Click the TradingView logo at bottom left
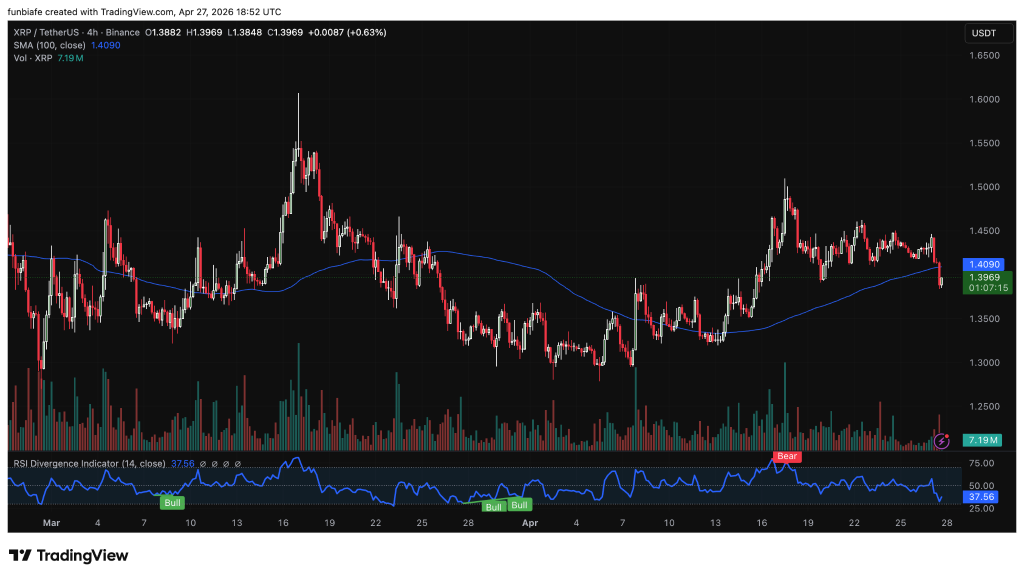The height and width of the screenshot is (578, 1024). [x=69, y=555]
